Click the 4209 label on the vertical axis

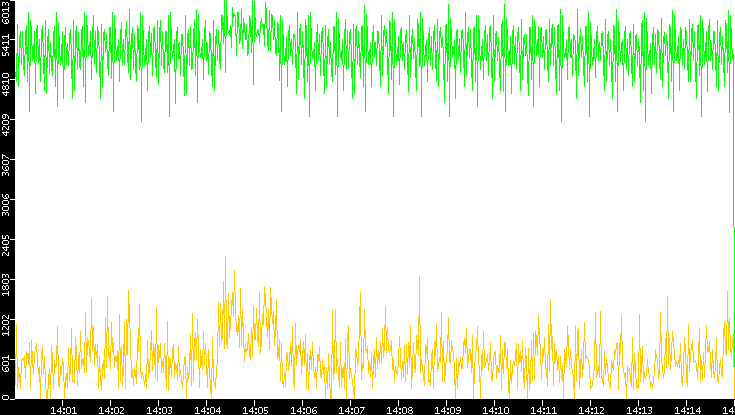click(x=7, y=125)
